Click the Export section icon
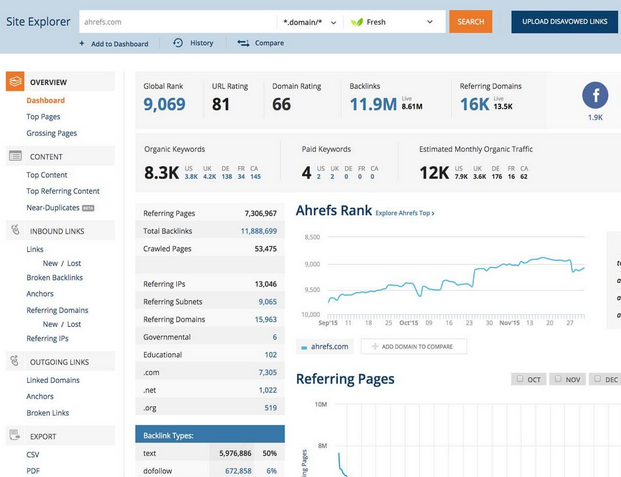 click(15, 436)
